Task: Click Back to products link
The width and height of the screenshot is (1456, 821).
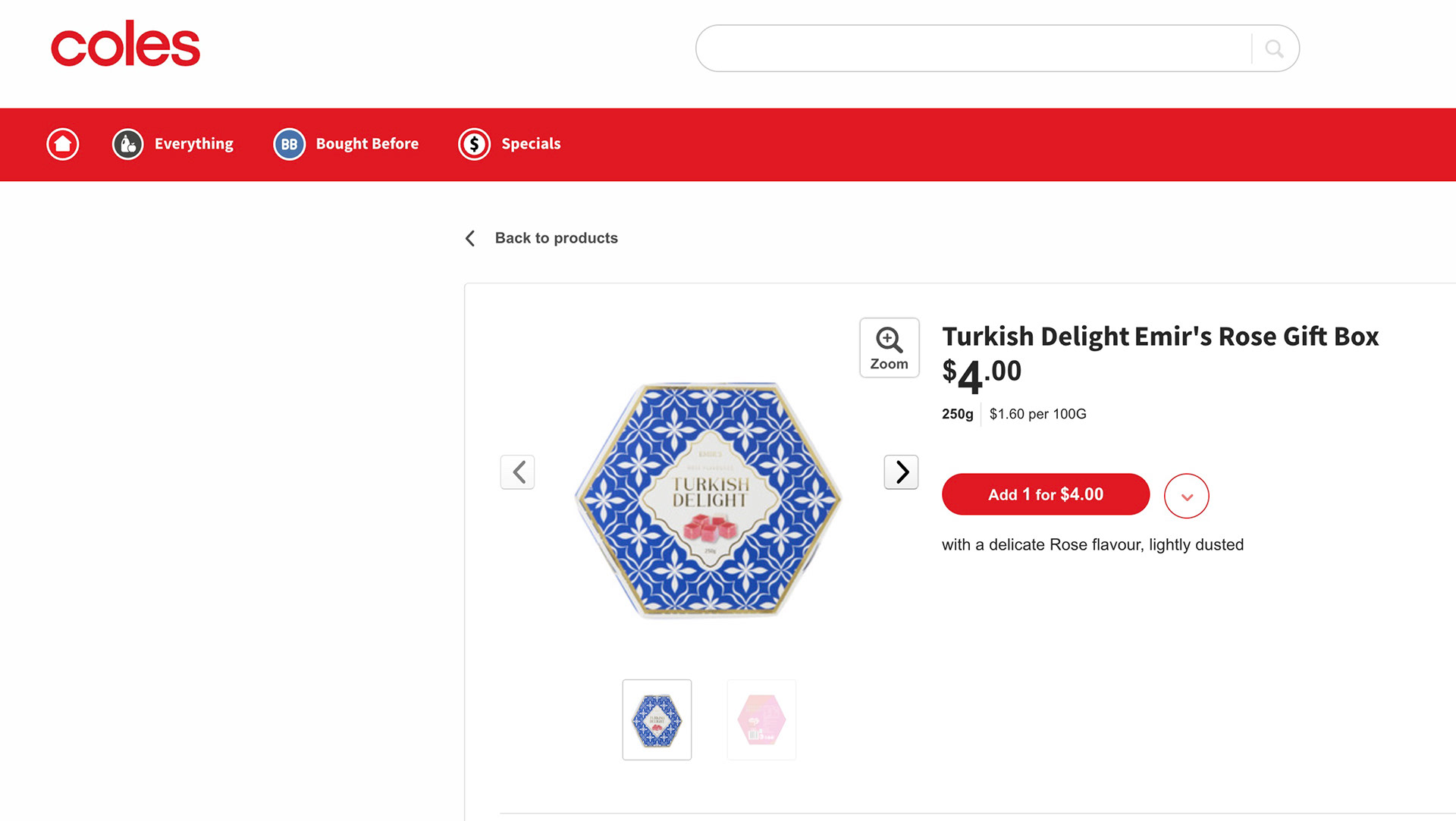Action: [556, 238]
